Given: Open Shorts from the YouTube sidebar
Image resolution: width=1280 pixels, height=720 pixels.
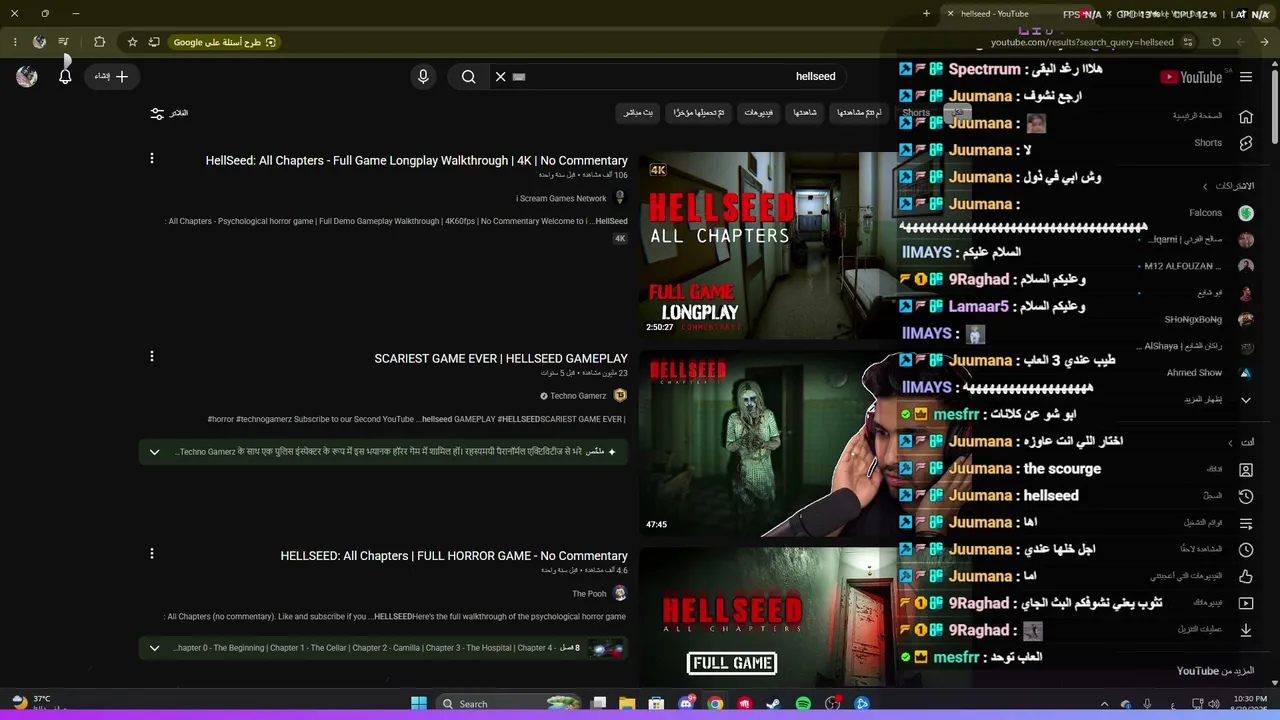Looking at the screenshot, I should (x=1246, y=143).
